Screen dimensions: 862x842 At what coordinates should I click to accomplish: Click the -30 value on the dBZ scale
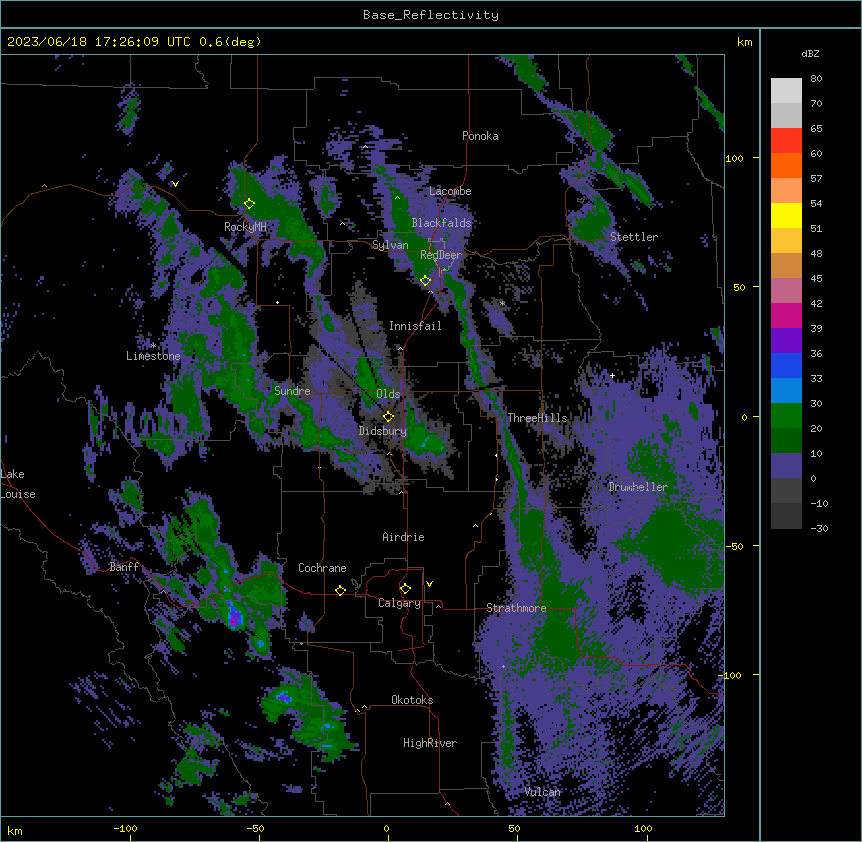(x=819, y=528)
